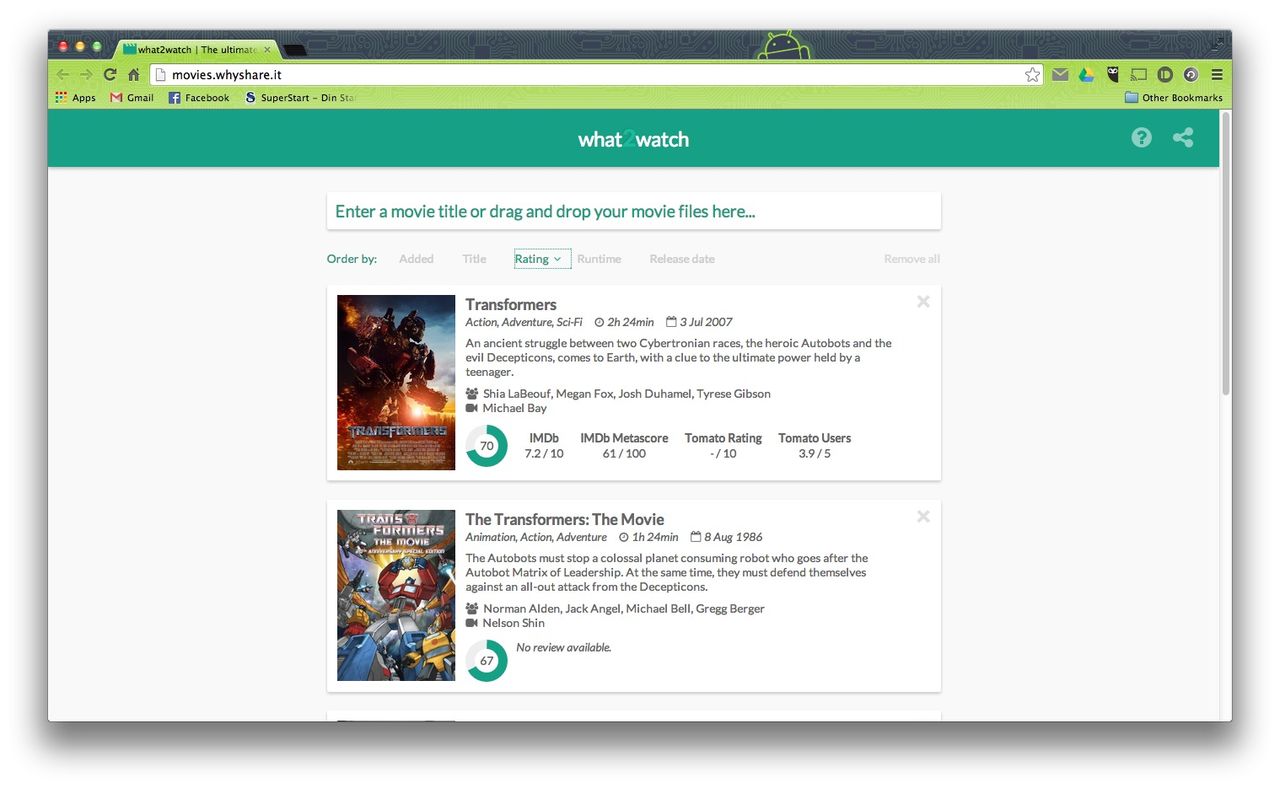The width and height of the screenshot is (1280, 788).
Task: Reload the page
Action: click(x=110, y=74)
